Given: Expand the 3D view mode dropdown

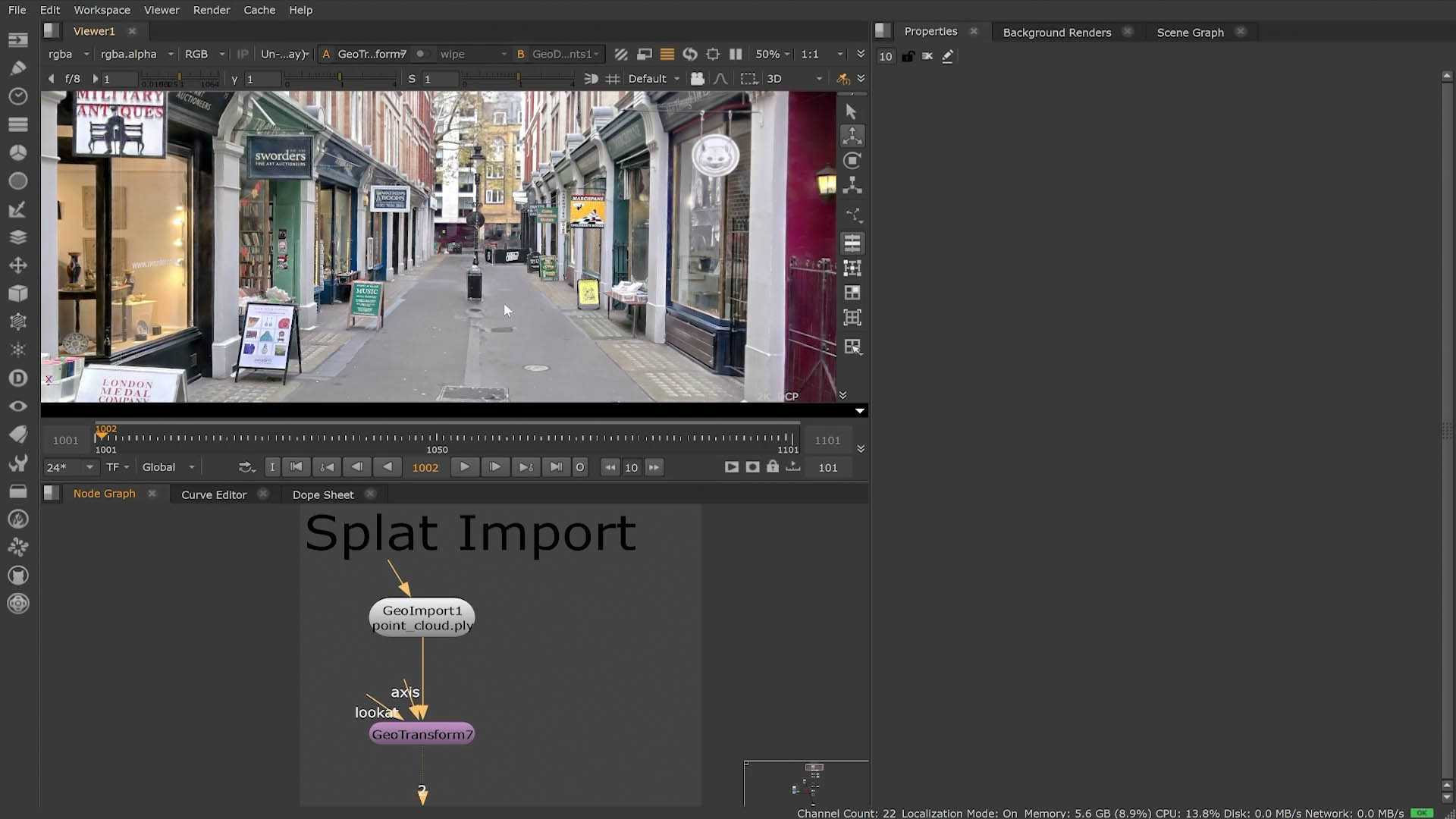Looking at the screenshot, I should 794,79.
